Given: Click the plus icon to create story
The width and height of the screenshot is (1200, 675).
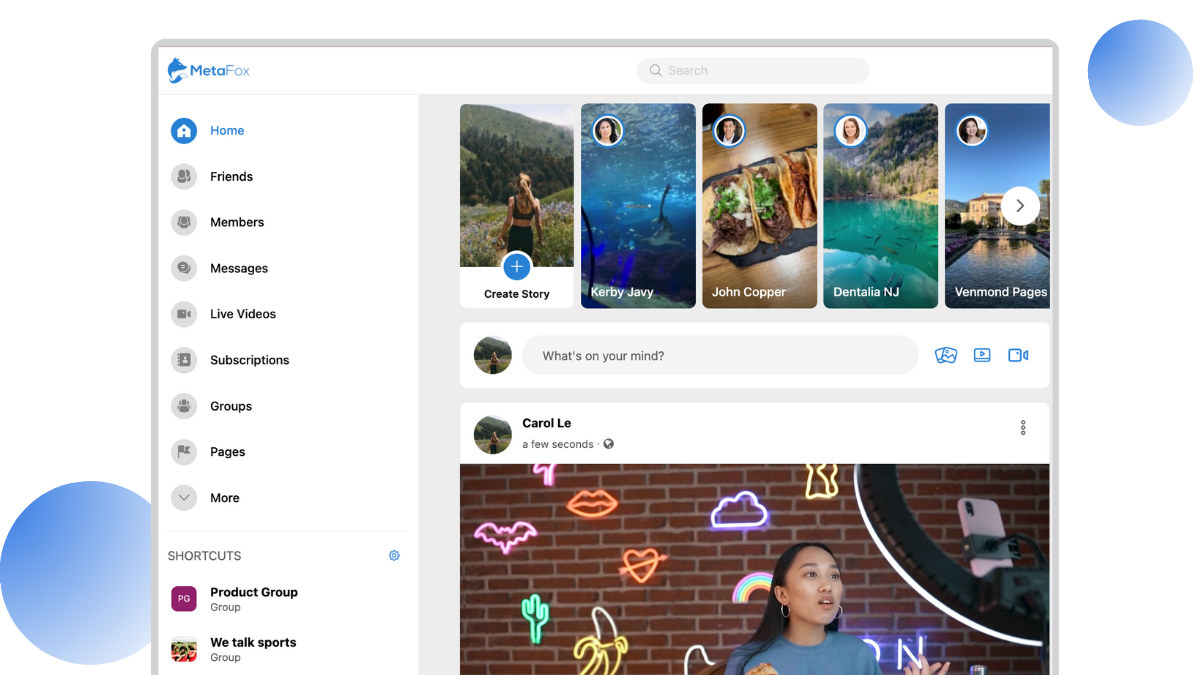Looking at the screenshot, I should [516, 266].
